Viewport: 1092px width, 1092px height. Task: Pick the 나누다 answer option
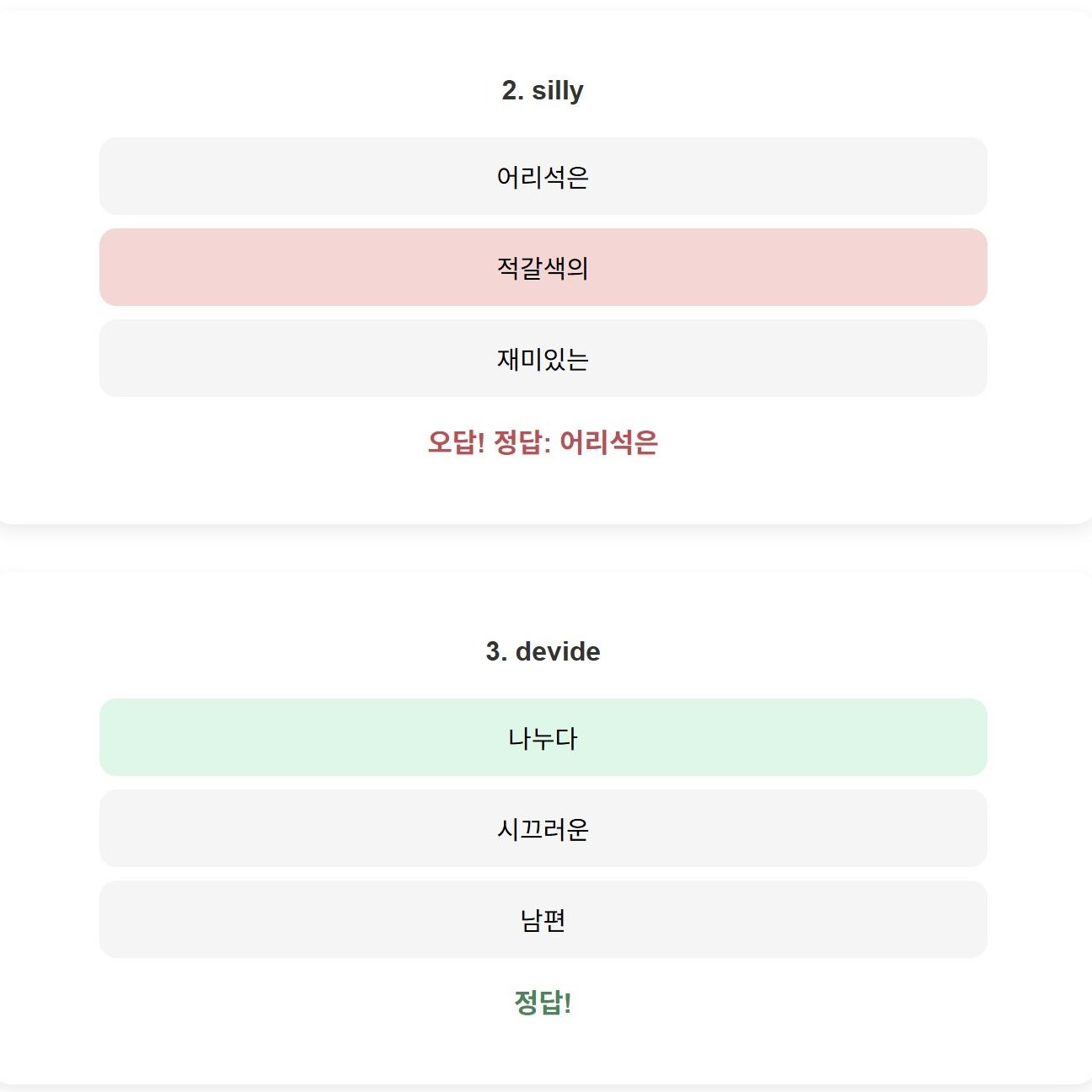click(x=543, y=738)
